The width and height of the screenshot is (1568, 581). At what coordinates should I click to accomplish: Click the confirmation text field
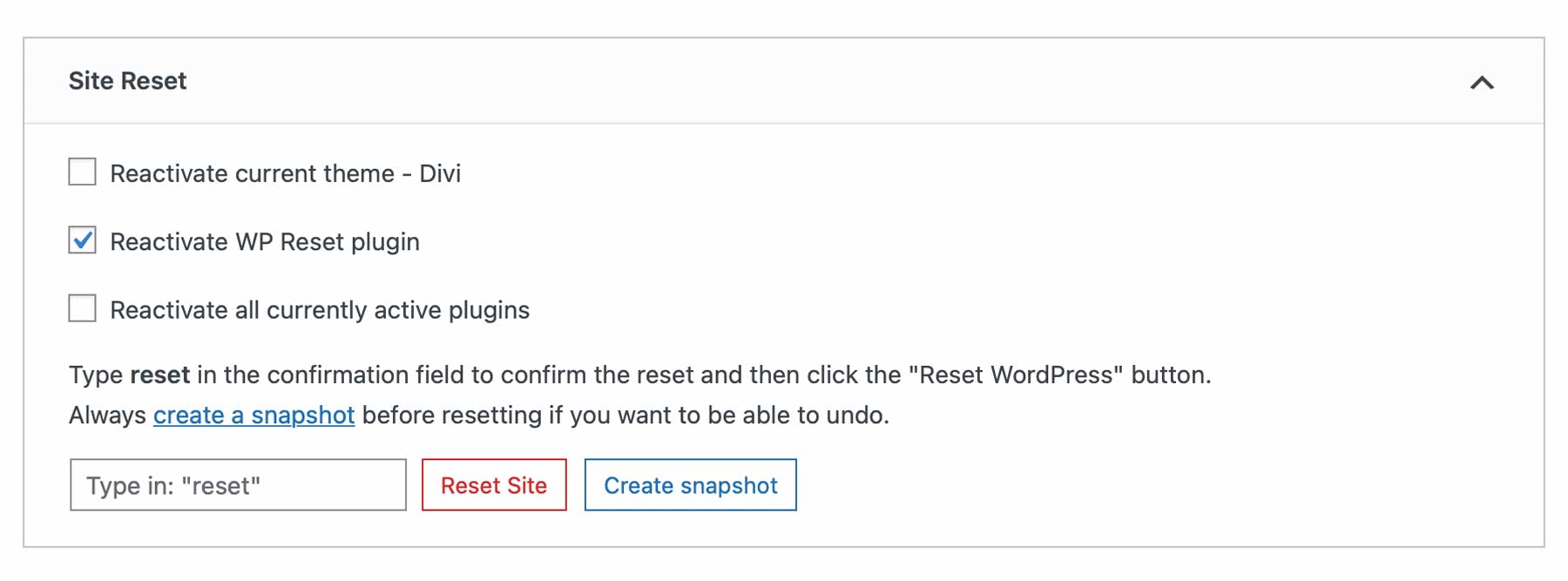(237, 485)
